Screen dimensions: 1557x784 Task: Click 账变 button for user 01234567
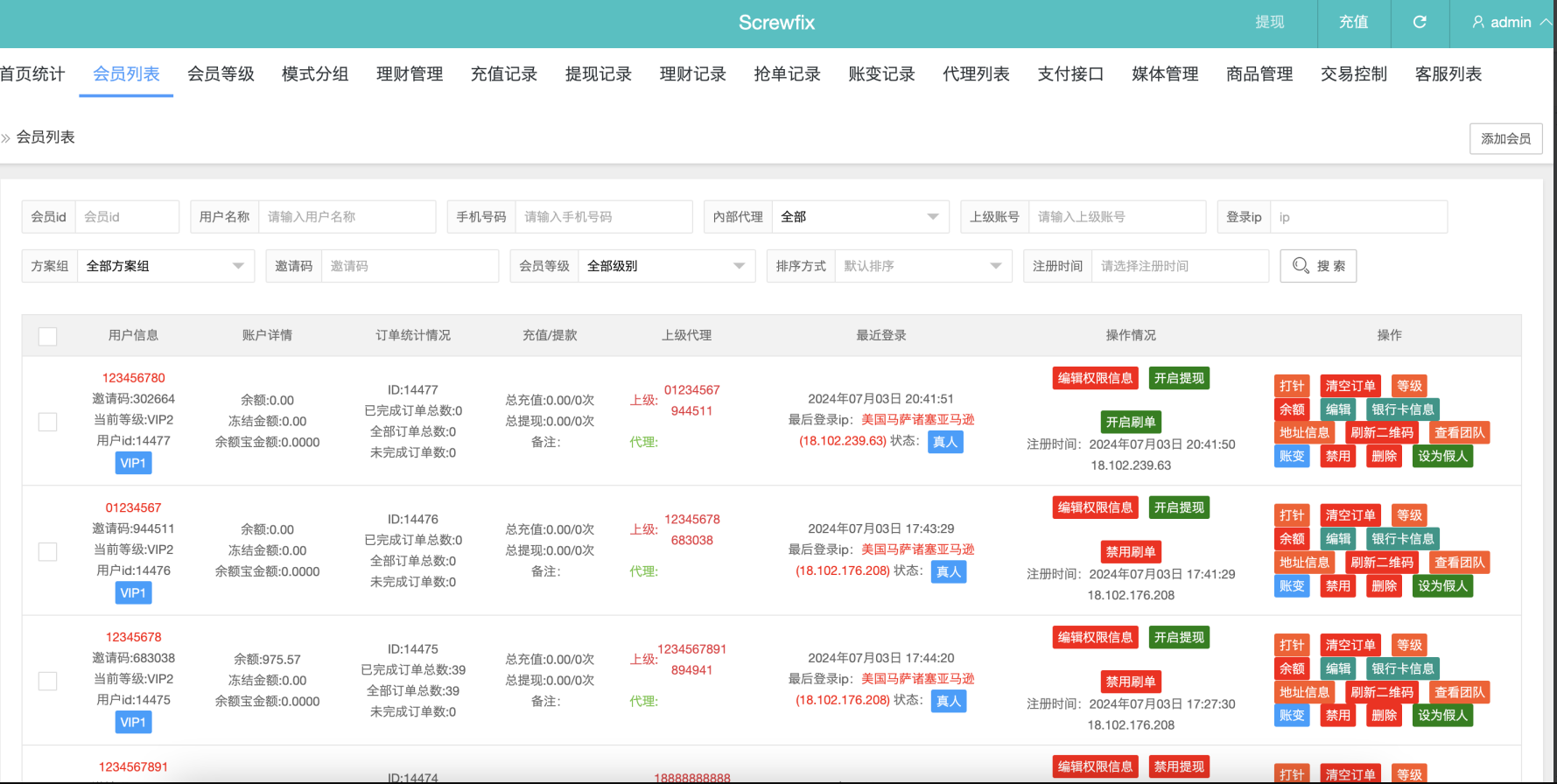[1292, 586]
